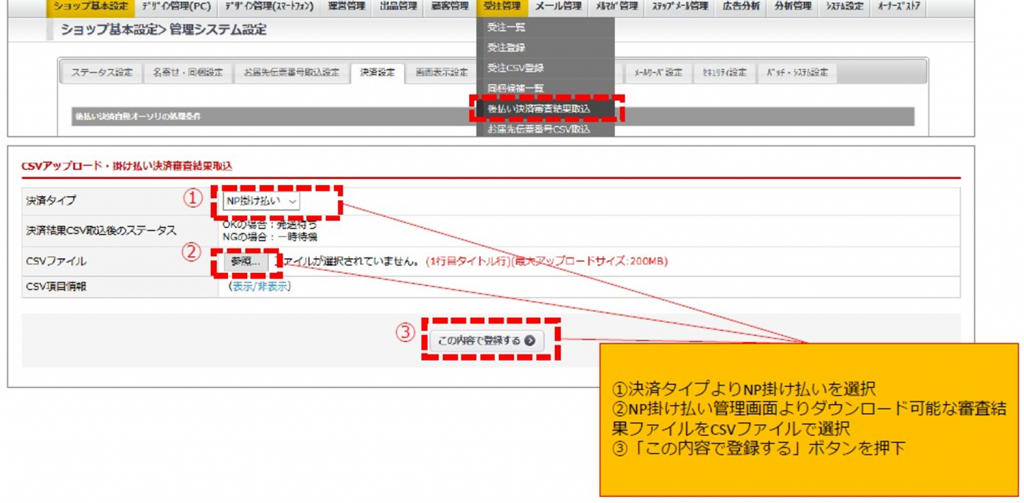Switch to the お届先伝票番号取込設定 tab
The height and width of the screenshot is (503, 1024).
(291, 73)
